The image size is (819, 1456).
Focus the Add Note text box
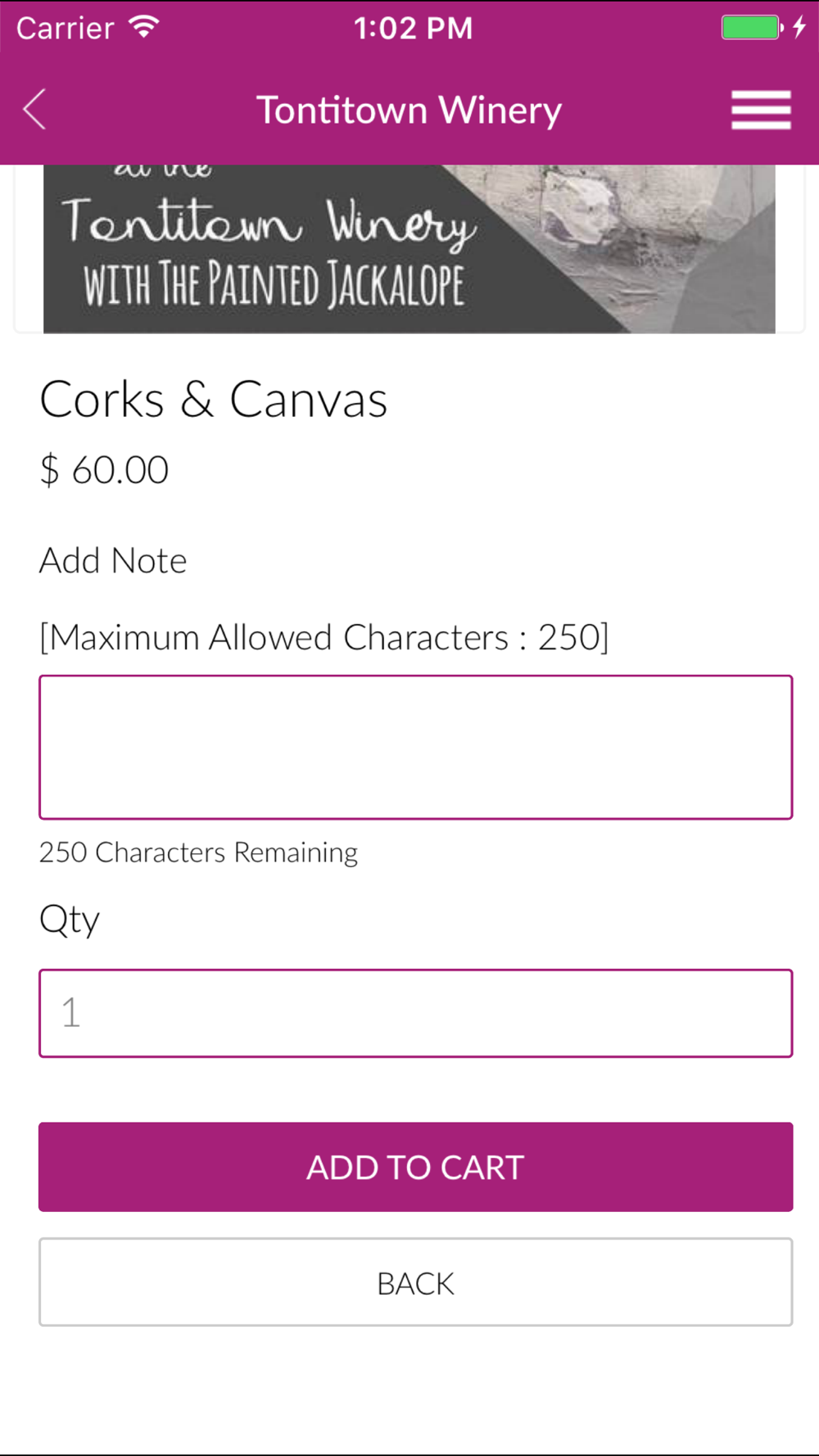[x=416, y=747]
